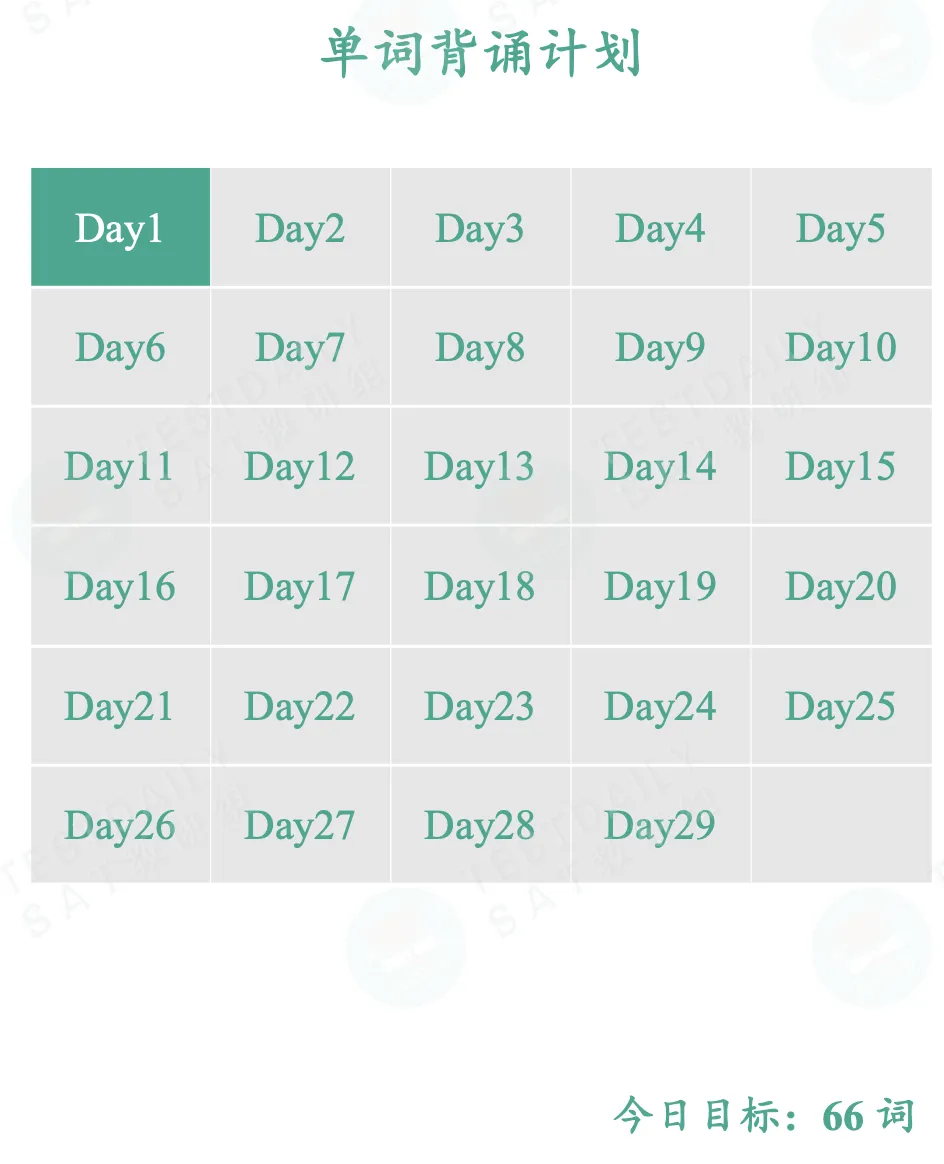Tap the Day5 study cell
944x1164 pixels.
pos(841,228)
